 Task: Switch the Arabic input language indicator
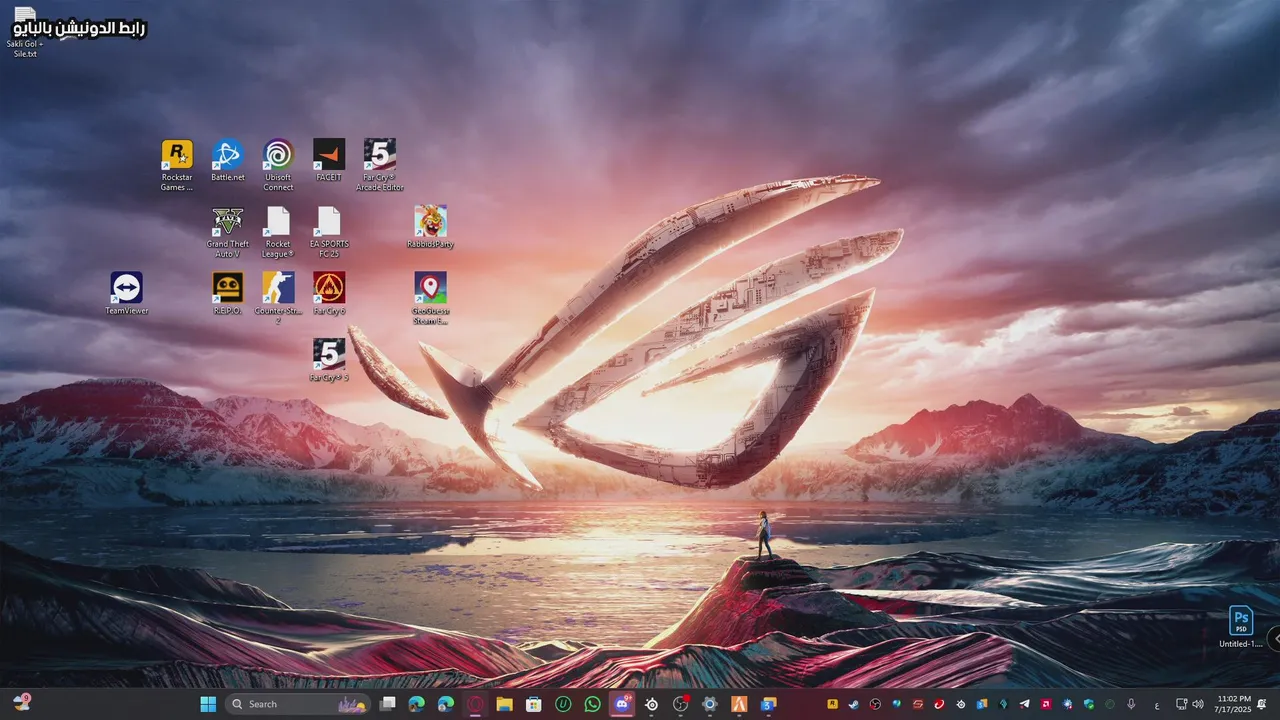pyautogui.click(x=1157, y=705)
